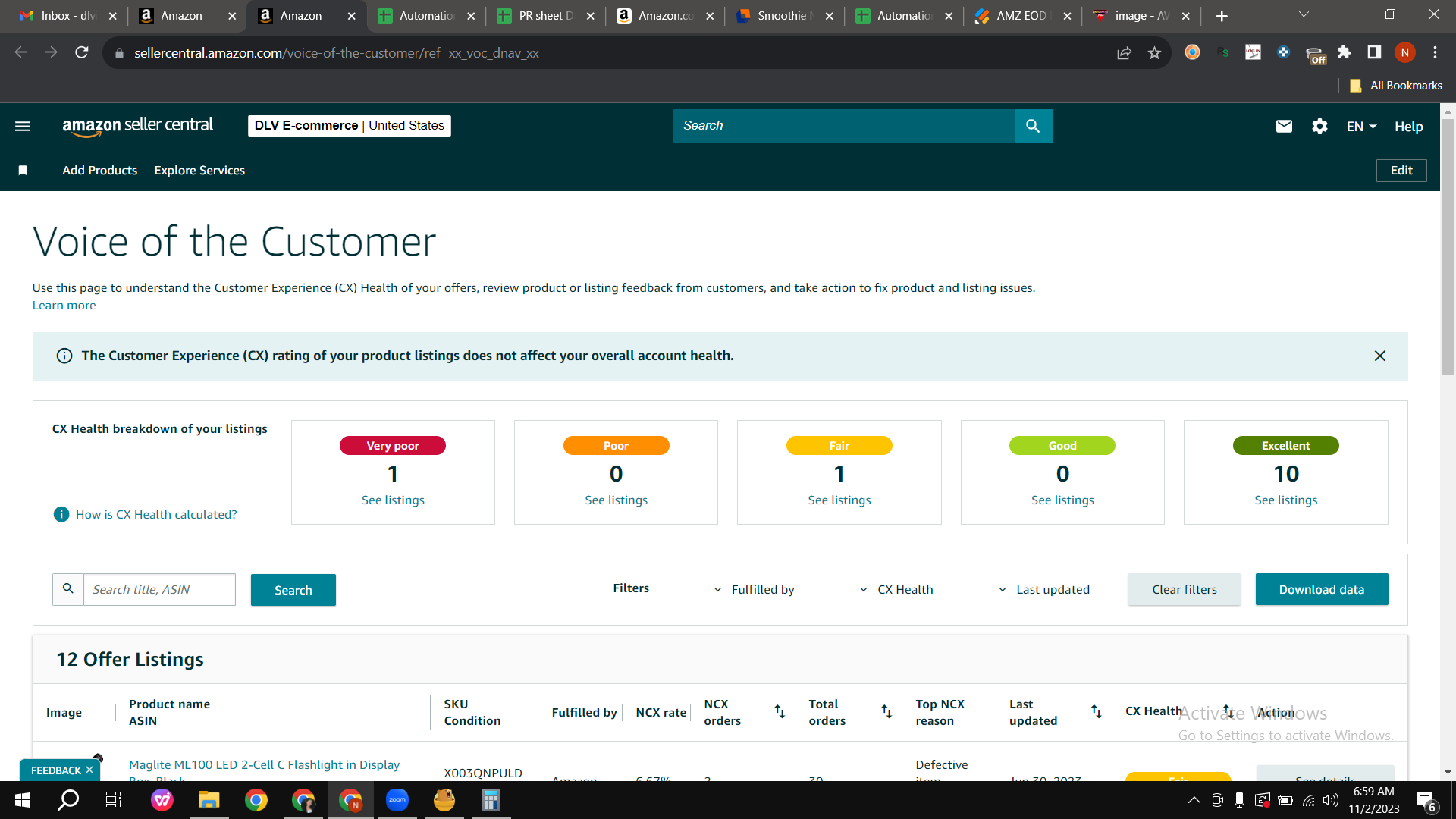
Task: Open Chrome three-dot menu
Action: coord(1435,52)
